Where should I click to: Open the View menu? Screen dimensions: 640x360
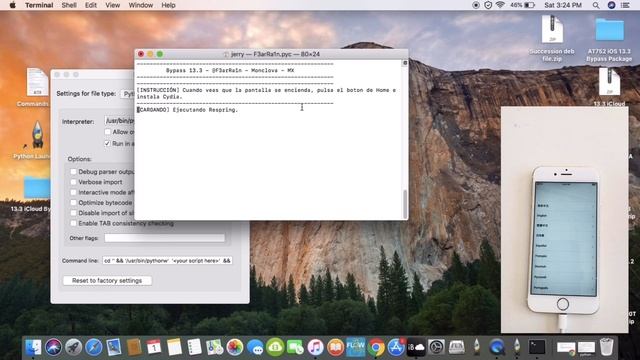[112, 5]
